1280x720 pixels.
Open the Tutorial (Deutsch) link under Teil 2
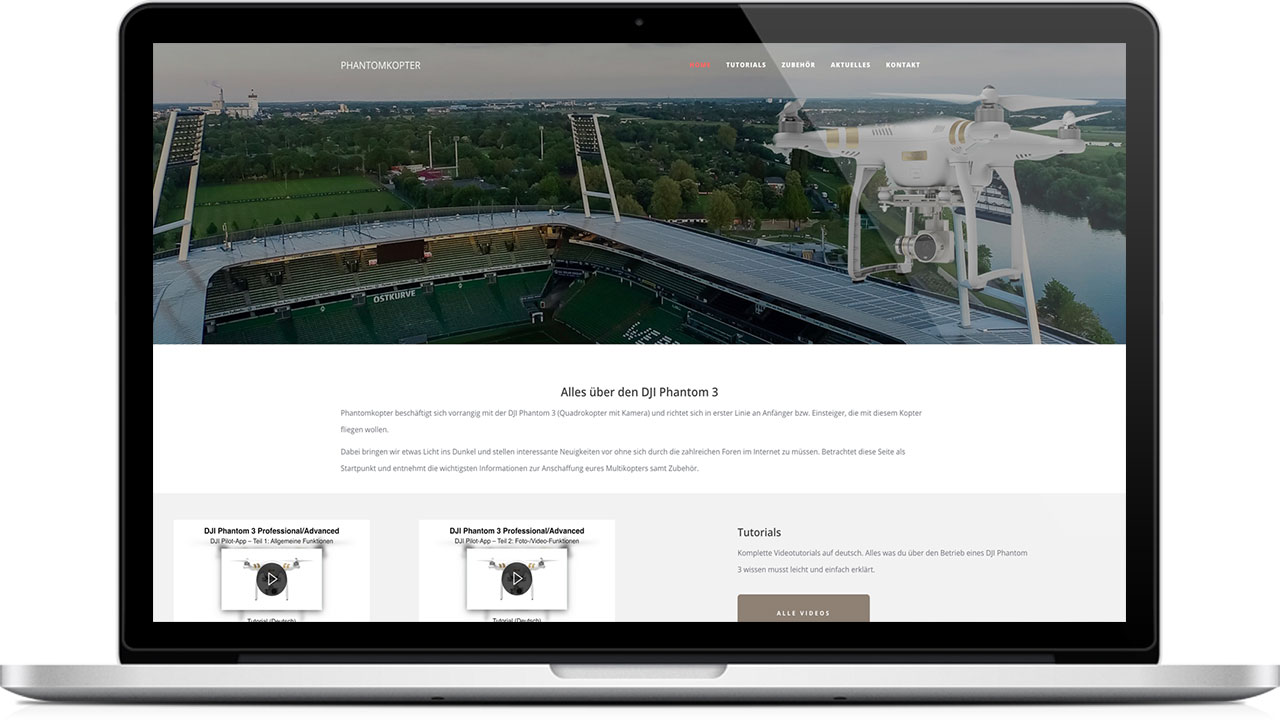[x=517, y=621]
